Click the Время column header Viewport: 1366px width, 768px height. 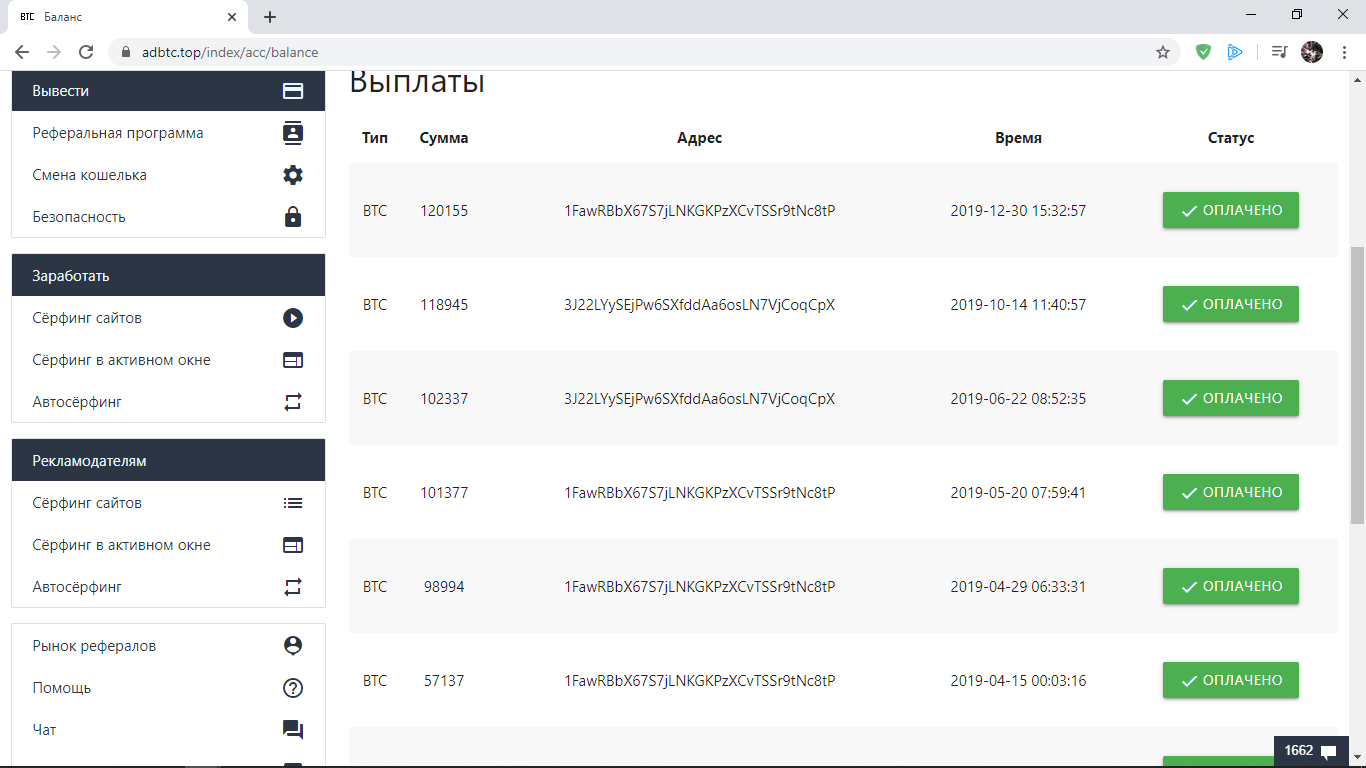coord(1018,138)
